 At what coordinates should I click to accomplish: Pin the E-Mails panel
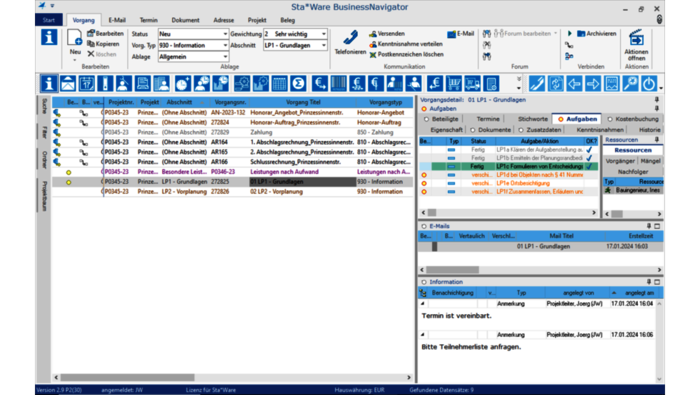[649, 226]
